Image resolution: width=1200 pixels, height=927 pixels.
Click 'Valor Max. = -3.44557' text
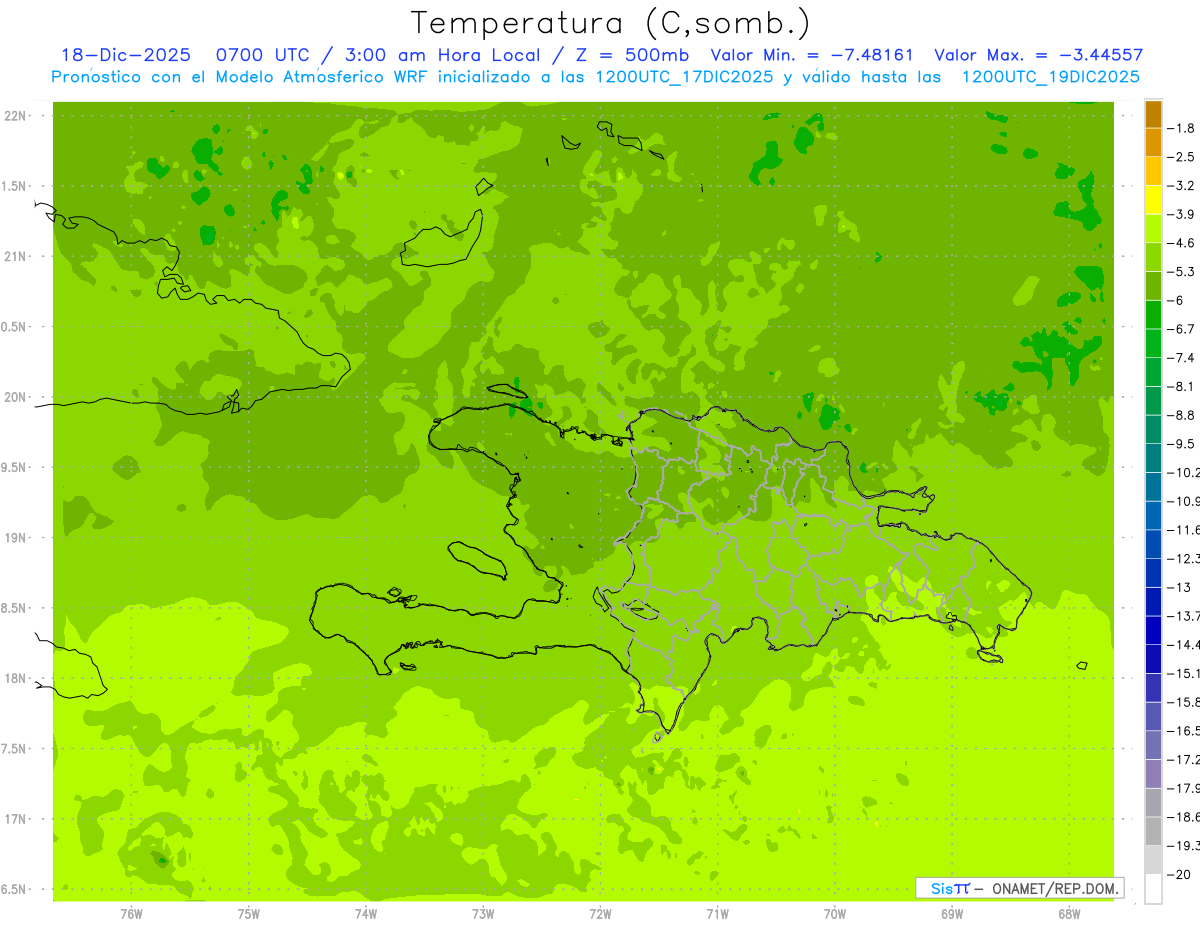point(1038,55)
